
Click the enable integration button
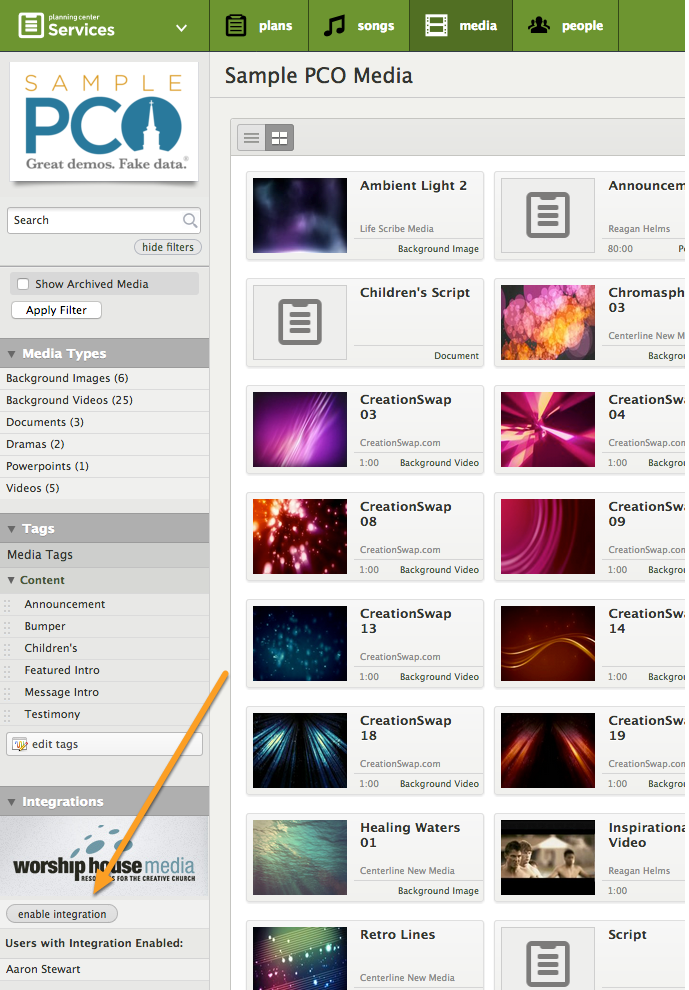(x=62, y=914)
